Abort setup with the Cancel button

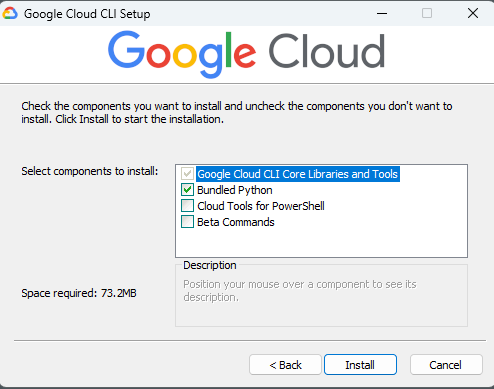pyautogui.click(x=446, y=365)
